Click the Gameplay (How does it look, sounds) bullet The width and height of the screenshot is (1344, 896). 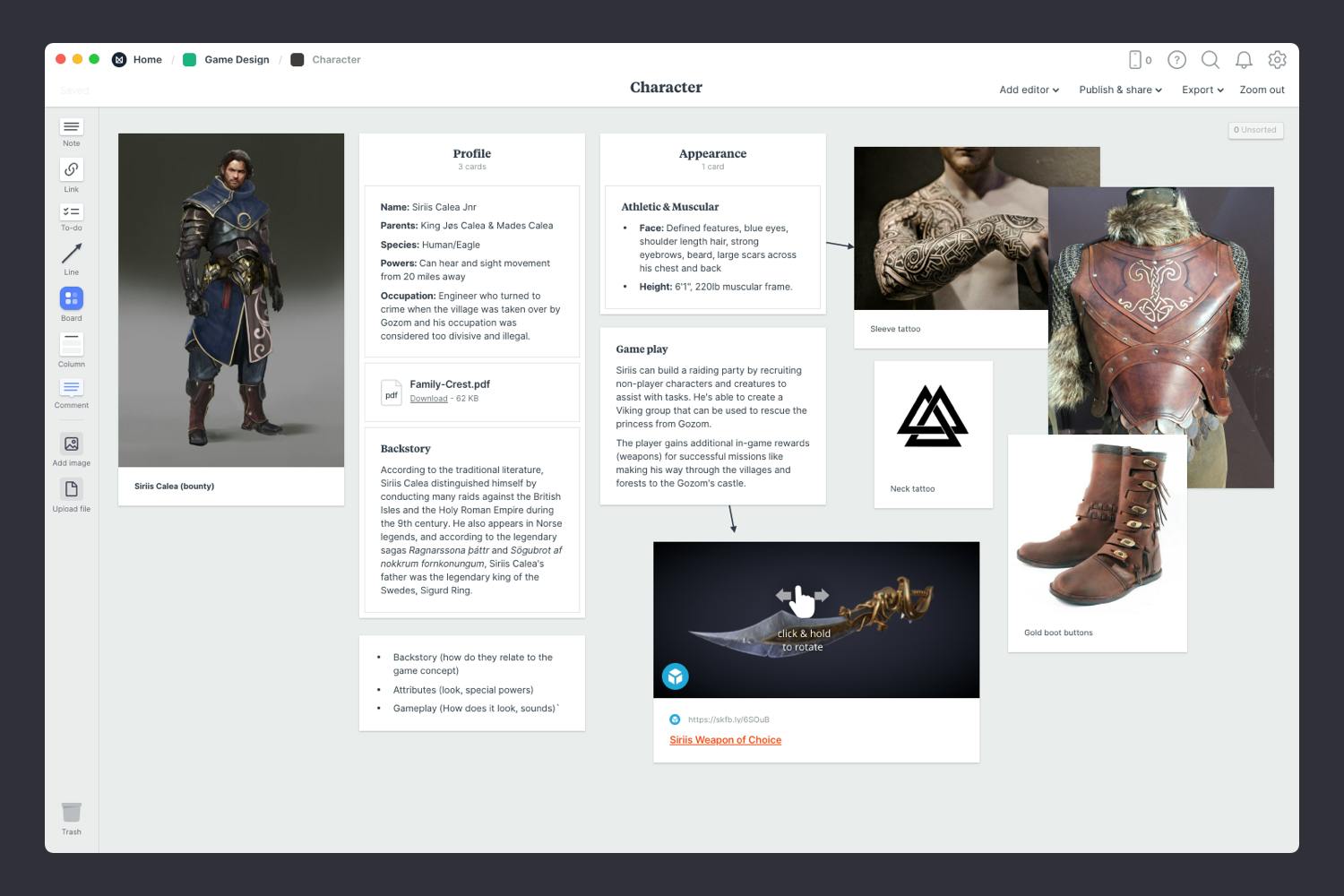click(x=476, y=709)
